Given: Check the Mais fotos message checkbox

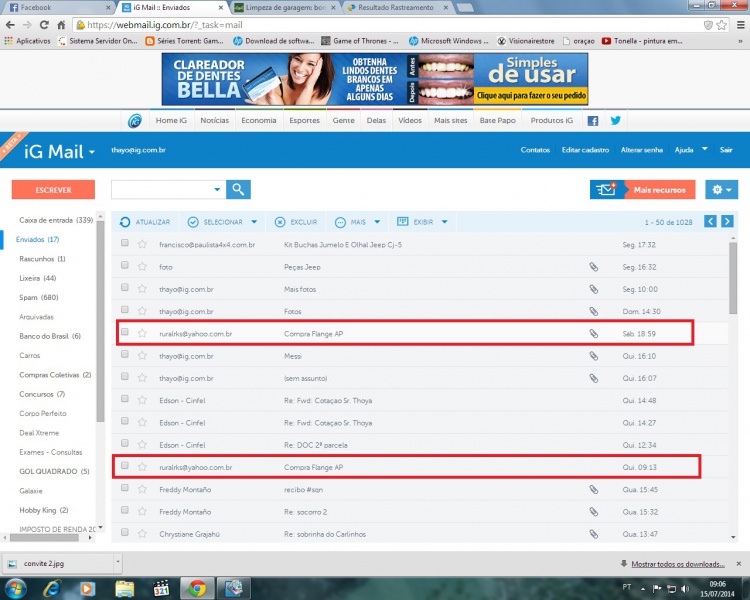Looking at the screenshot, I should (124, 287).
